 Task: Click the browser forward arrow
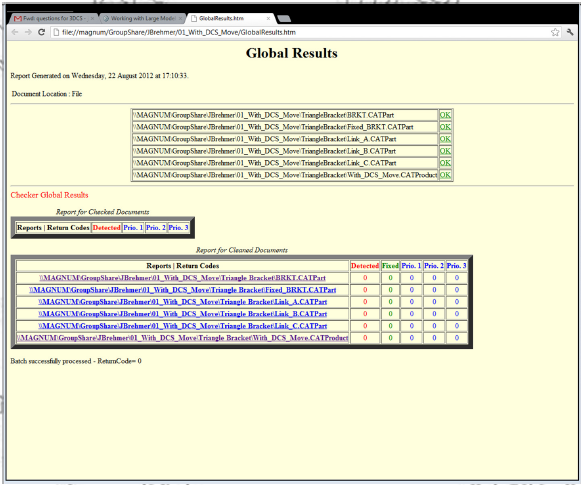click(x=28, y=32)
